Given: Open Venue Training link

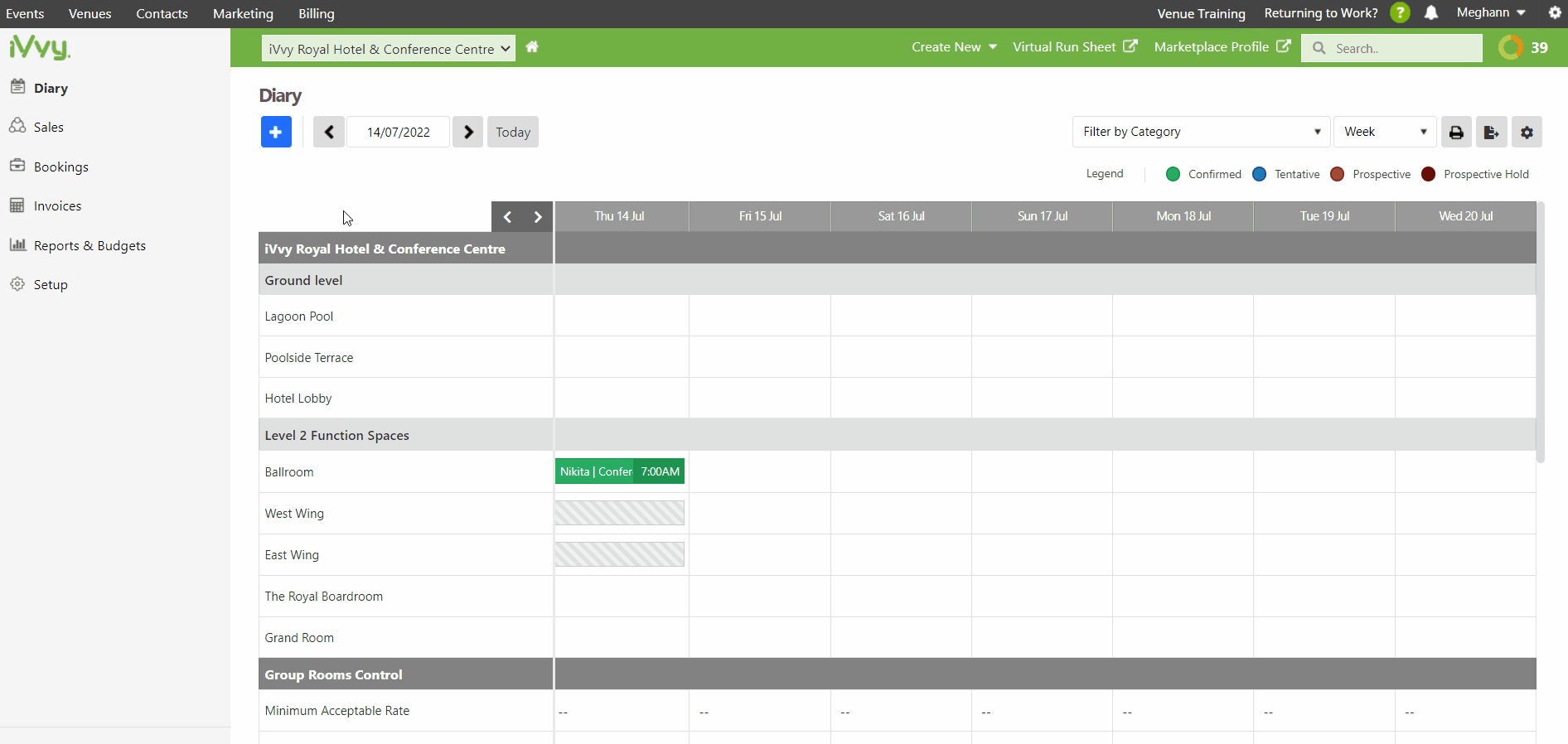Looking at the screenshot, I should (1201, 13).
